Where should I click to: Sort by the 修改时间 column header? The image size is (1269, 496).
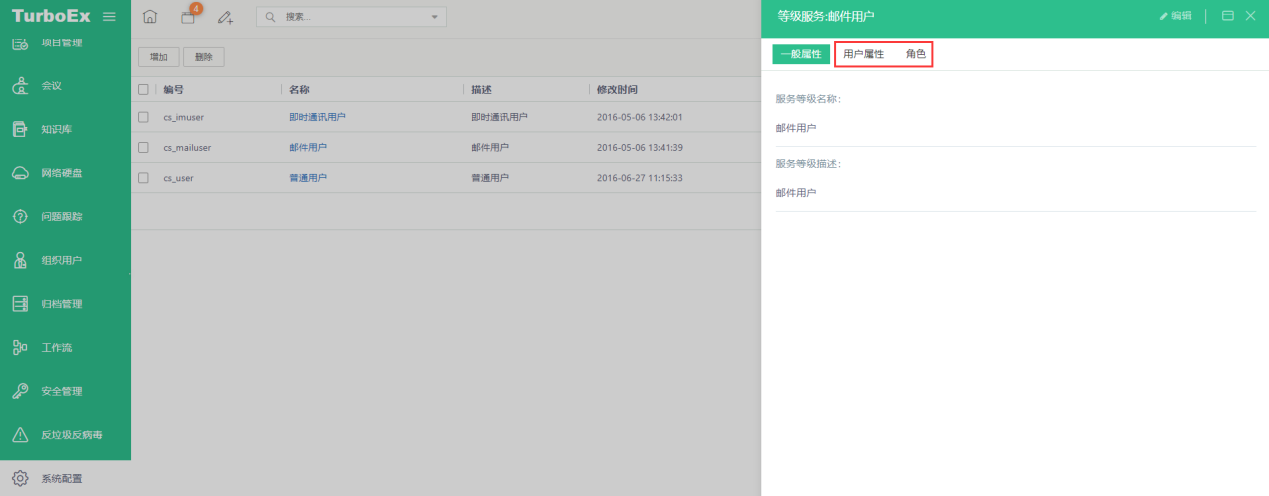click(617, 89)
